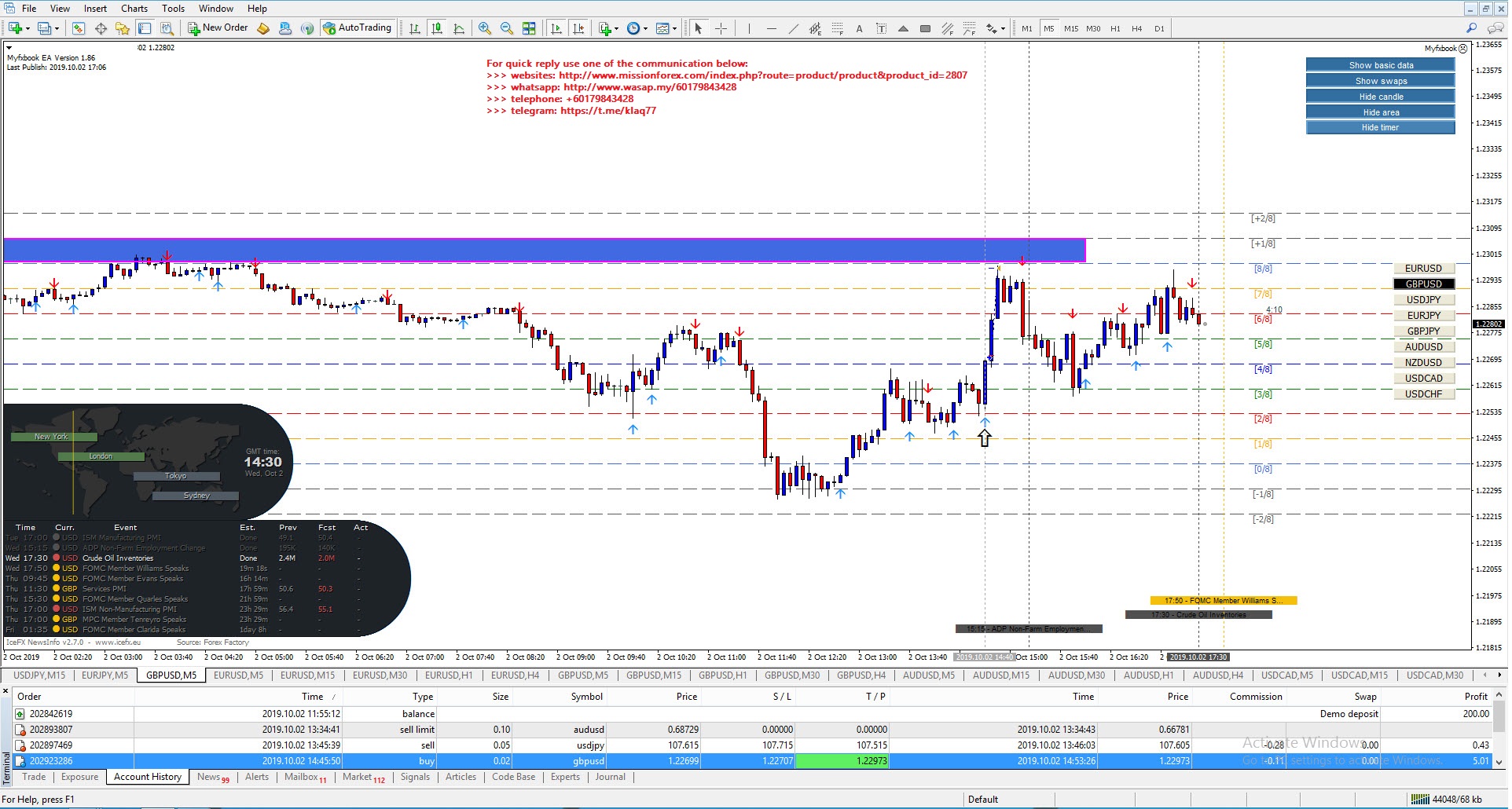
Task: Expand the indicators dropdown arrow
Action: 616,28
